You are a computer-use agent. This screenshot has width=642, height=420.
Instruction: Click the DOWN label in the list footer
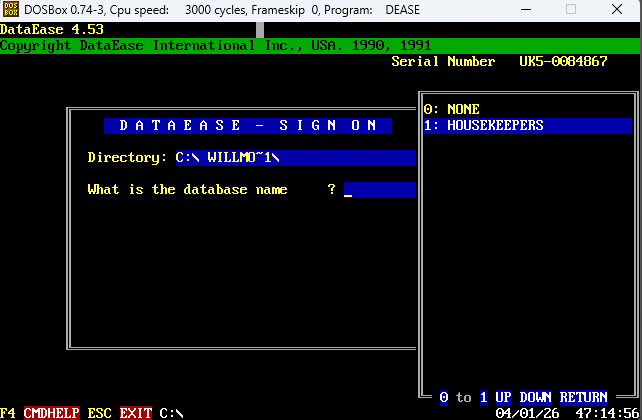point(535,397)
